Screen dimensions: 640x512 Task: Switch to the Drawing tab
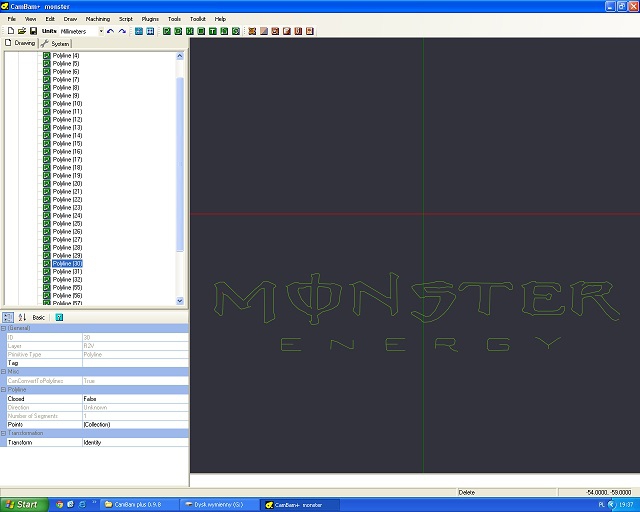(x=20, y=43)
